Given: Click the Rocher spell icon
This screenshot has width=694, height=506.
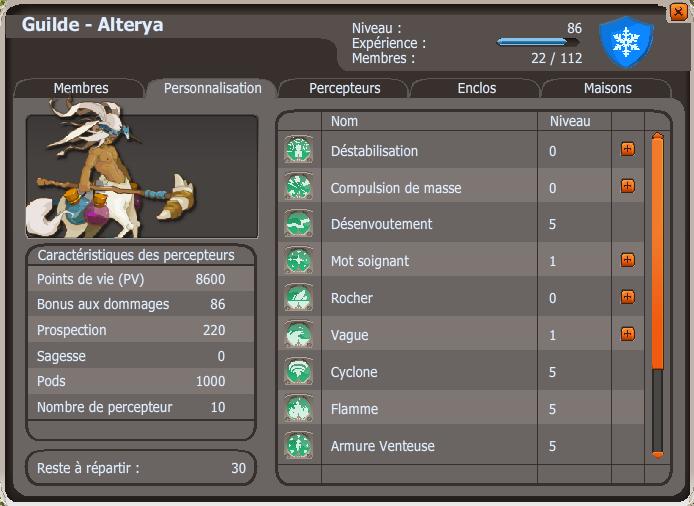Looking at the screenshot, I should coord(299,297).
